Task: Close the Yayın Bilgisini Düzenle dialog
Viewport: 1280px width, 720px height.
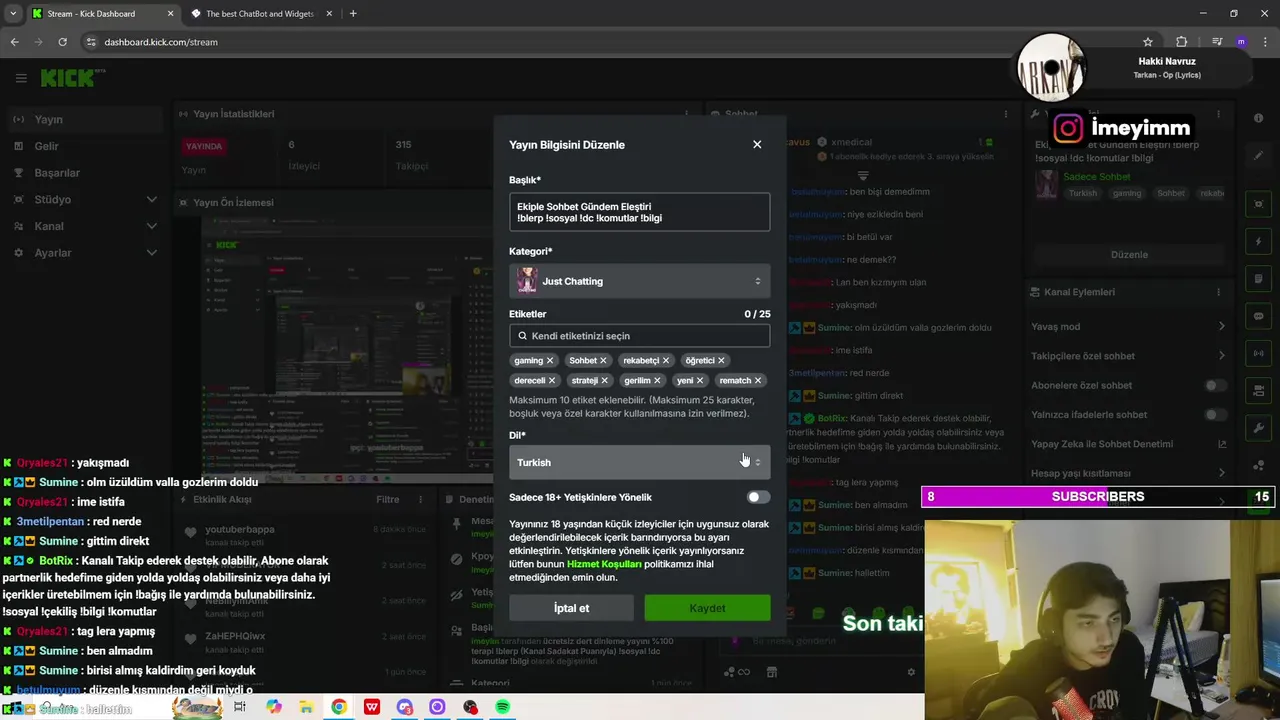Action: [x=757, y=144]
